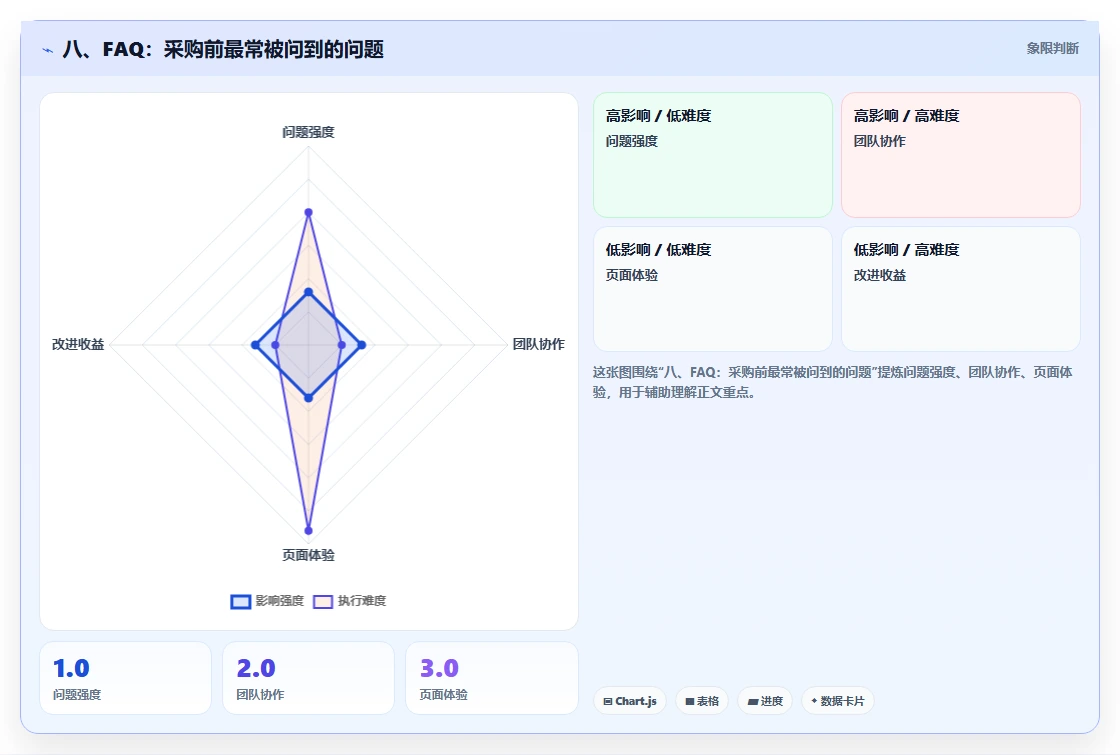Click 页面体验 text in 低影响 / 低难度 card
1120x755 pixels.
pos(631,275)
